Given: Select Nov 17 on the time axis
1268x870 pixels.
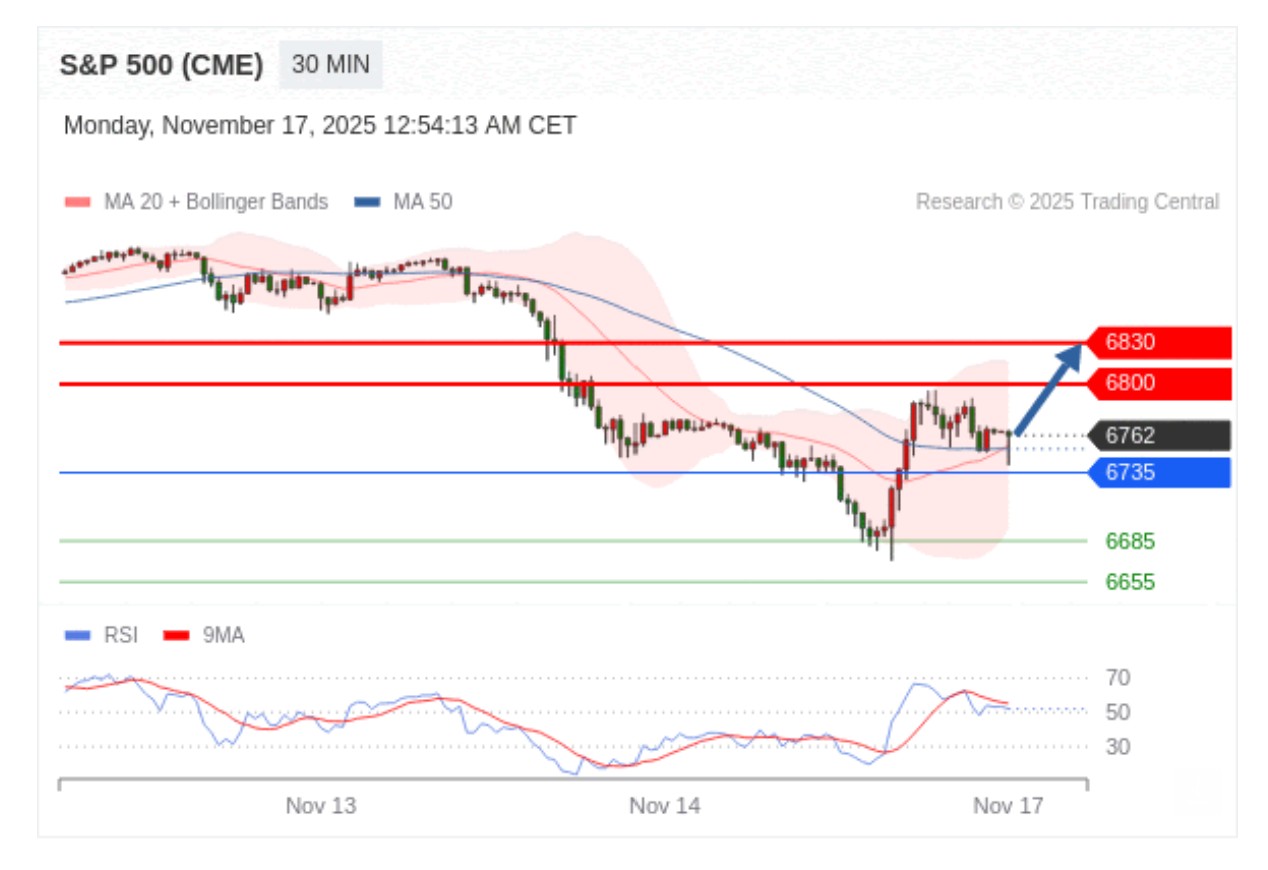Looking at the screenshot, I should tap(1008, 806).
